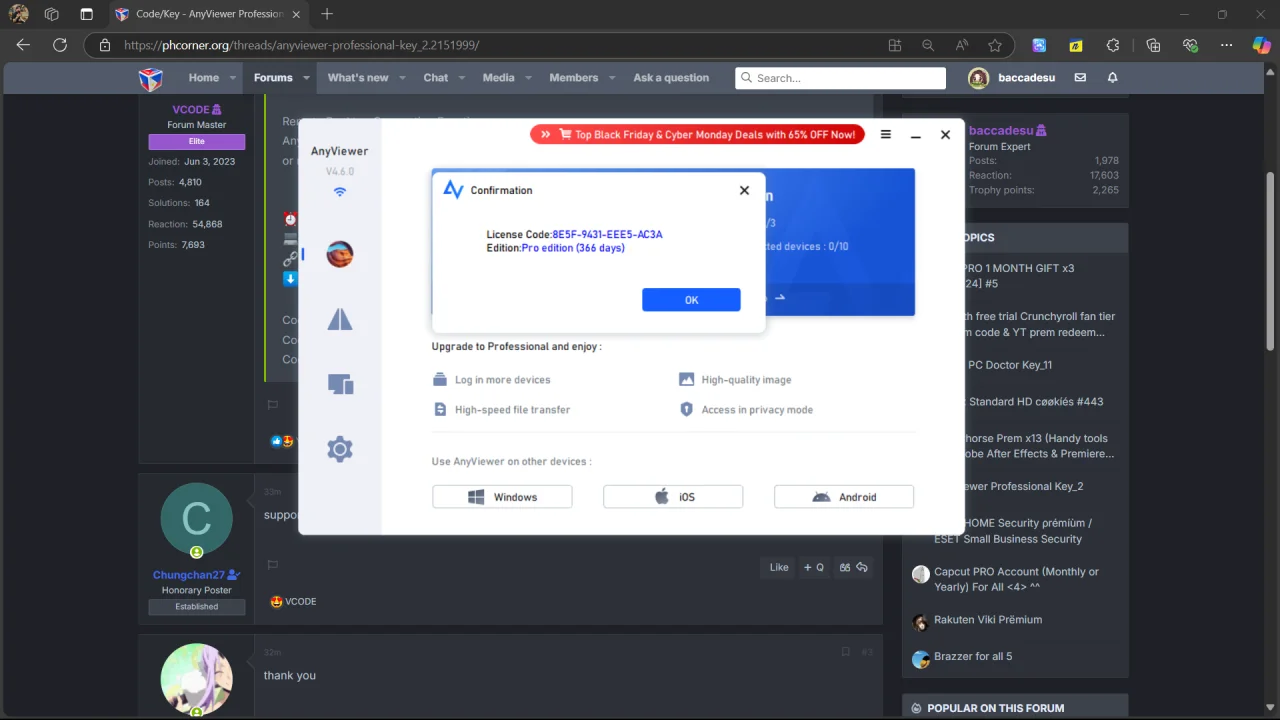Start Read aloud from address bar icon
This screenshot has height=720, width=1280.
point(962,45)
